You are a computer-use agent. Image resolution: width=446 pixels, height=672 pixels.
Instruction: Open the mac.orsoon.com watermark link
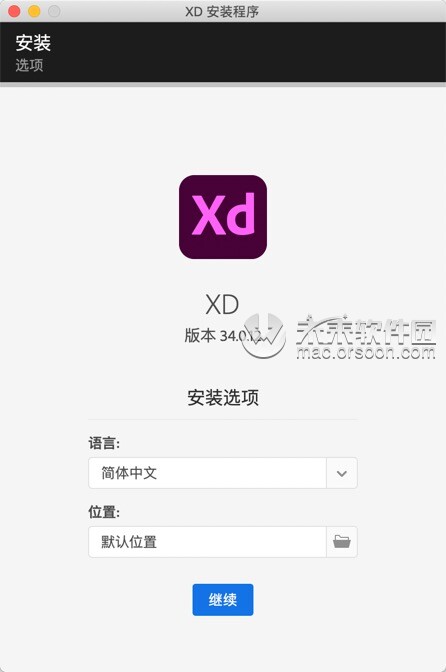tap(365, 353)
